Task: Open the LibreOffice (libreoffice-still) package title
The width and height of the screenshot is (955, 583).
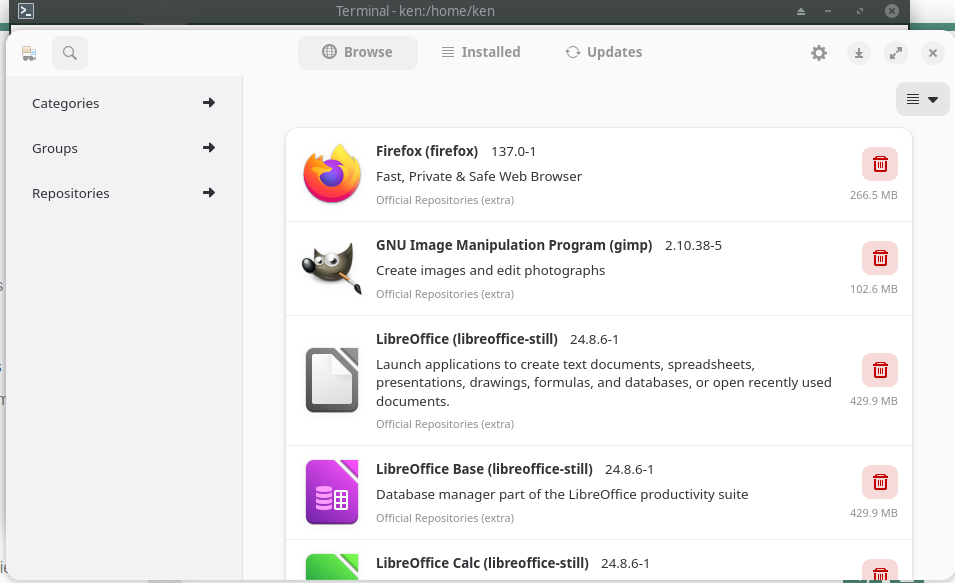Action: point(467,339)
